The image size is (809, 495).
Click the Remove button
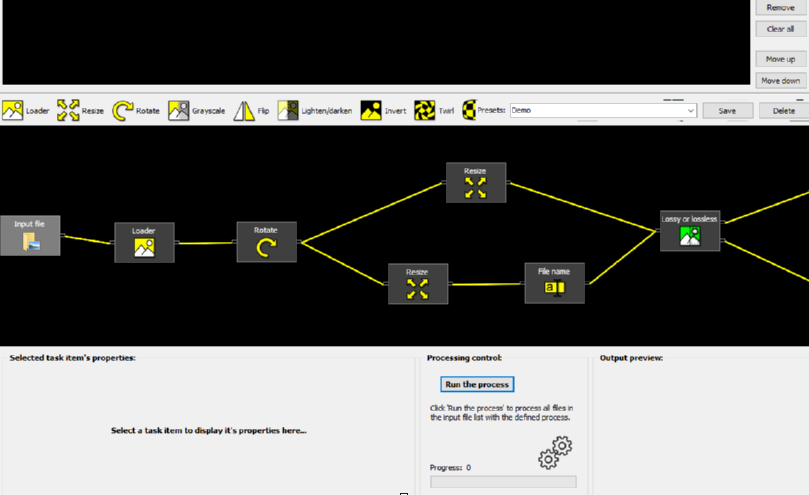[781, 7]
